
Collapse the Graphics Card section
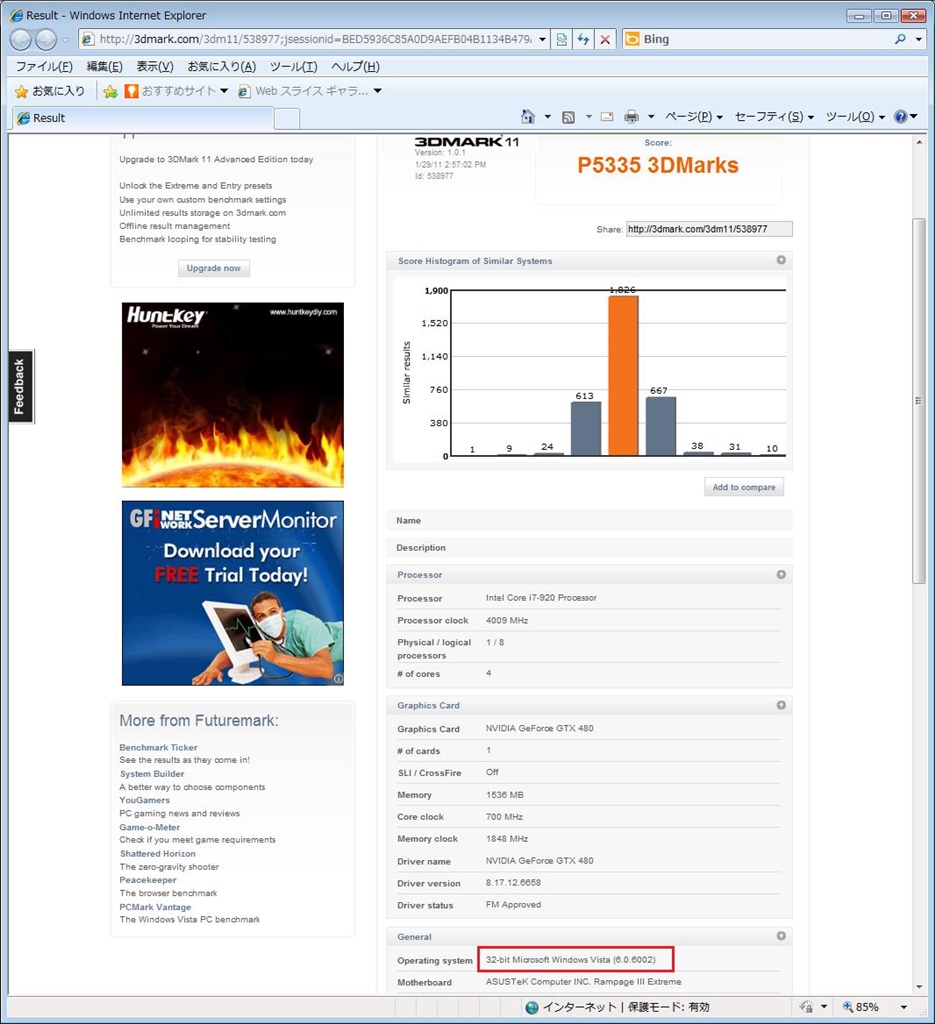coord(781,705)
